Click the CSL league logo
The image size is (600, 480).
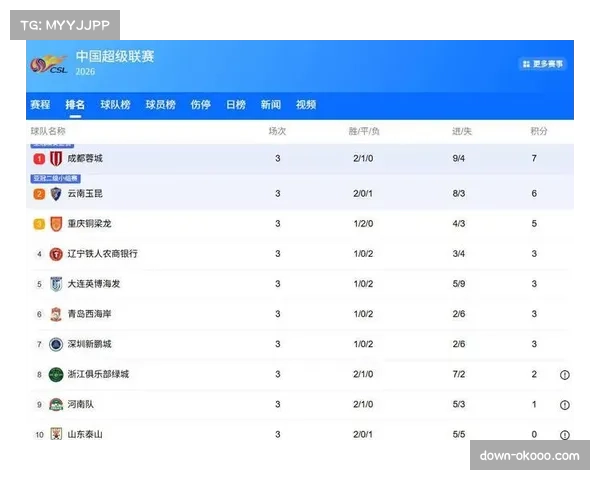tap(49, 64)
